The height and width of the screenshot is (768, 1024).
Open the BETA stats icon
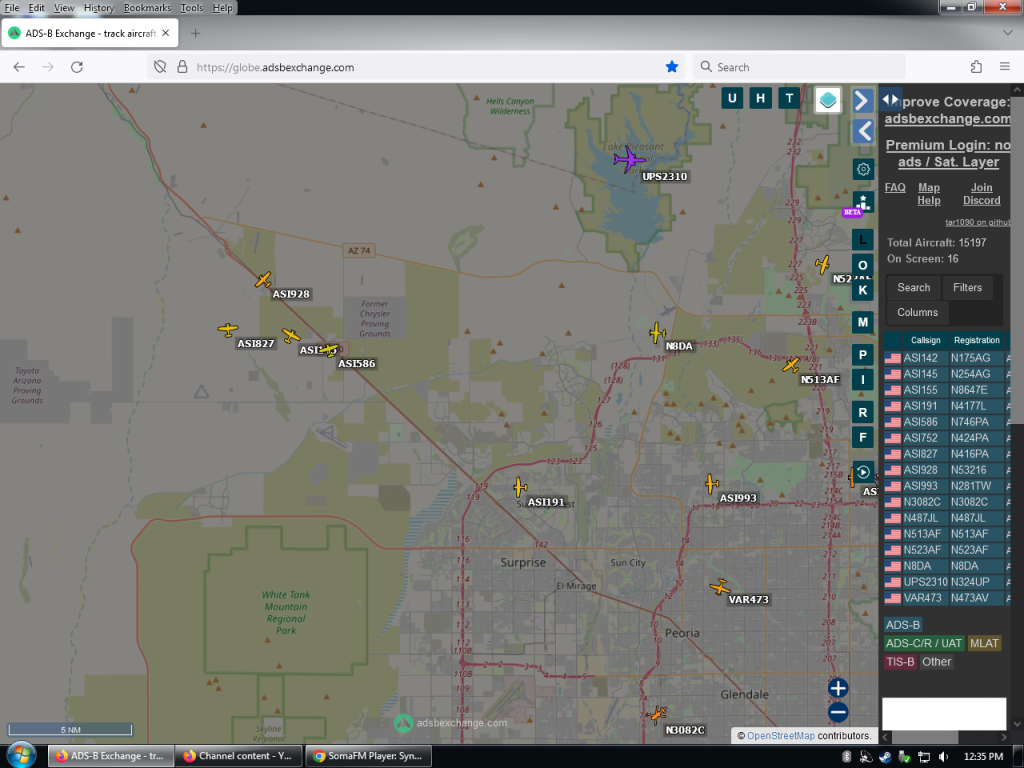[862, 202]
